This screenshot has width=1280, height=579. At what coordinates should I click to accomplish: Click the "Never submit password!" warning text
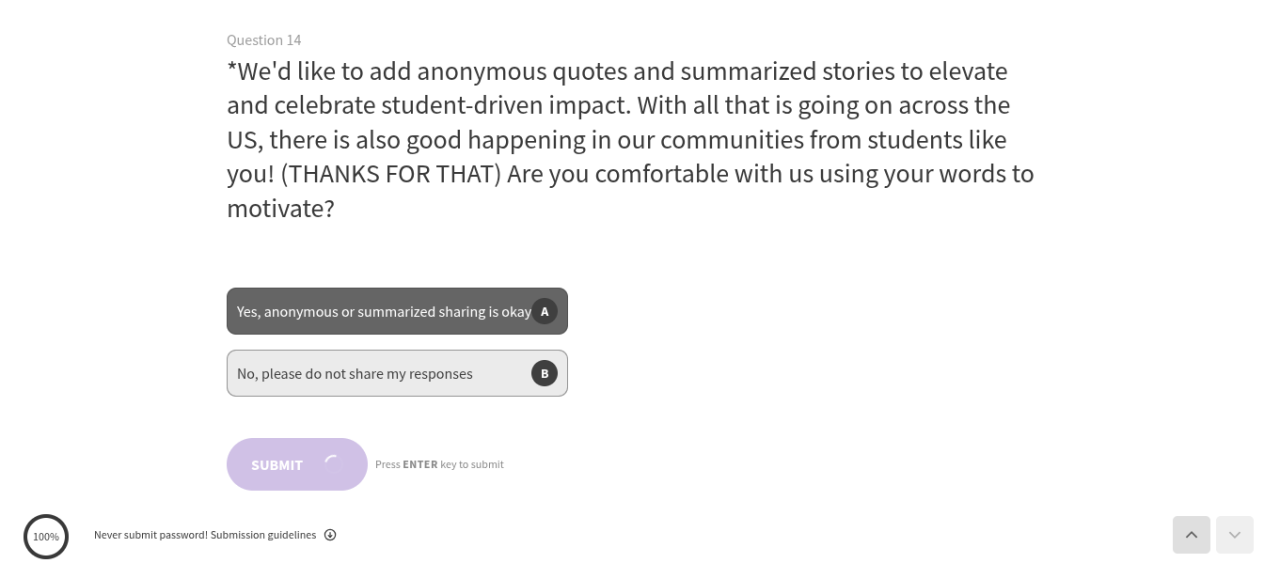(150, 535)
